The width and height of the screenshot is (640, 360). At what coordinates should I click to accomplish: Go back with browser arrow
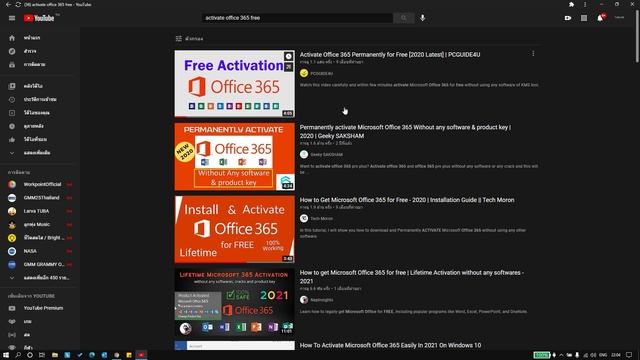8,4
